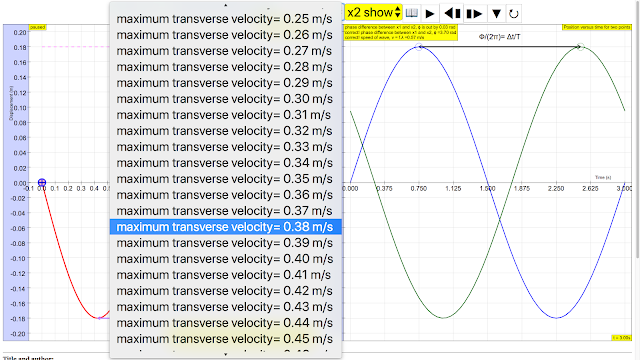Click the list's bottom scroll-down arrow
Image resolution: width=640 pixels, height=360 pixels.
click(x=225, y=354)
